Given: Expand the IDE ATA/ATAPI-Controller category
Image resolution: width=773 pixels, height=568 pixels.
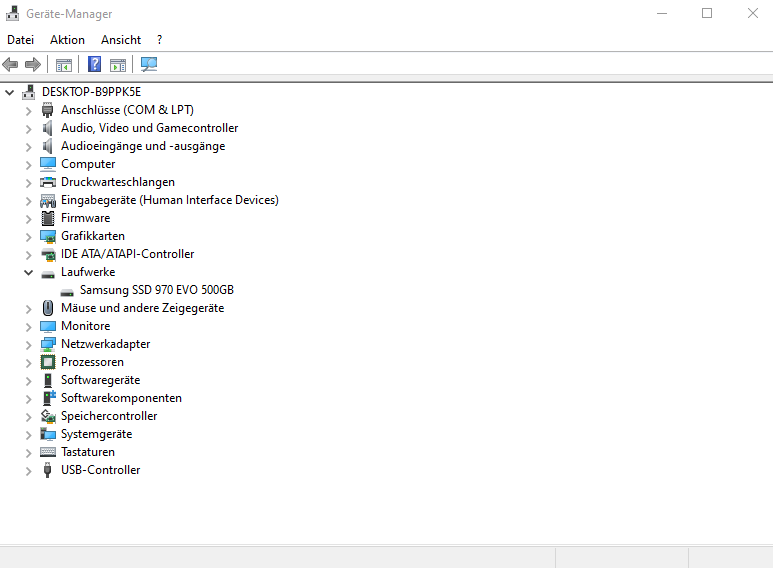Looking at the screenshot, I should tap(29, 254).
